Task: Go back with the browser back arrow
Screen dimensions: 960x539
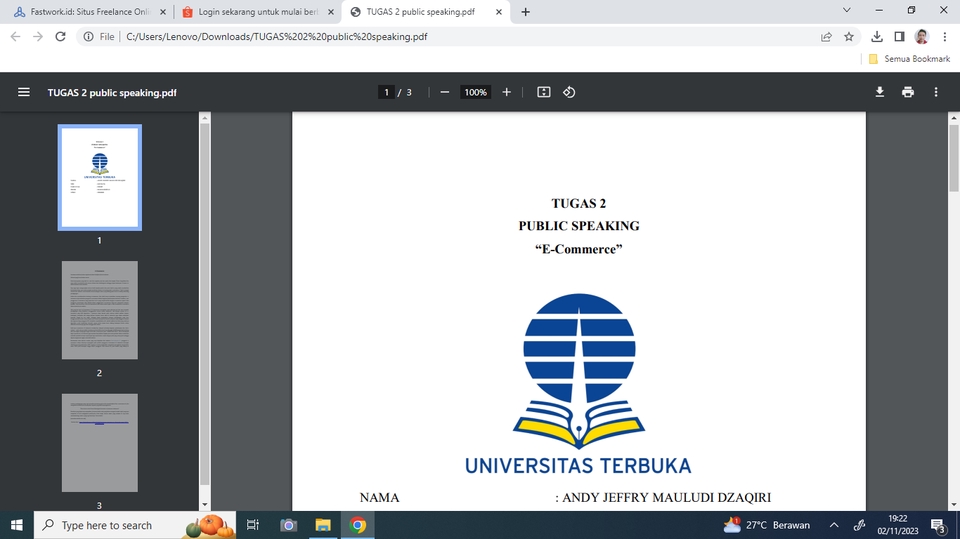Action: [x=15, y=37]
